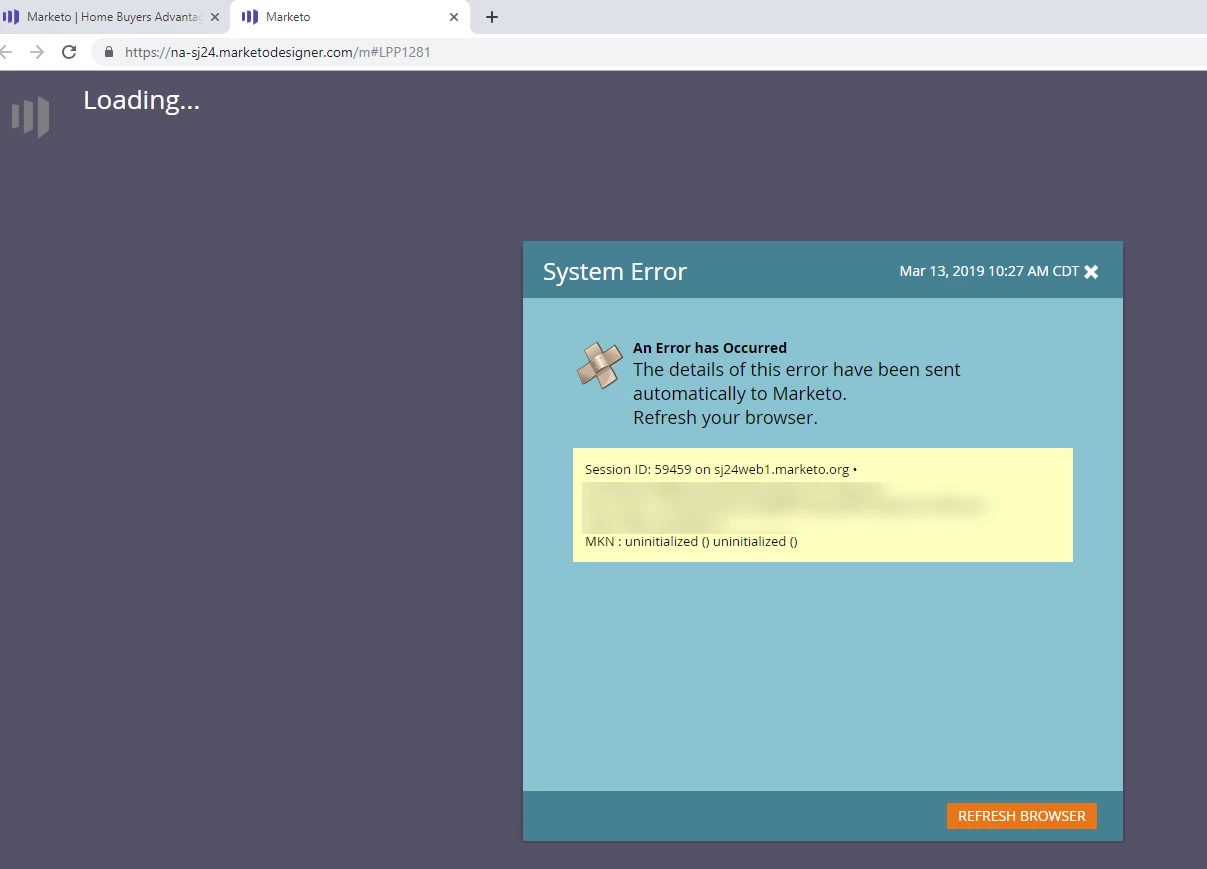Close the Home Buyers Advantage tab
Viewport: 1207px width, 869px height.
coord(215,17)
